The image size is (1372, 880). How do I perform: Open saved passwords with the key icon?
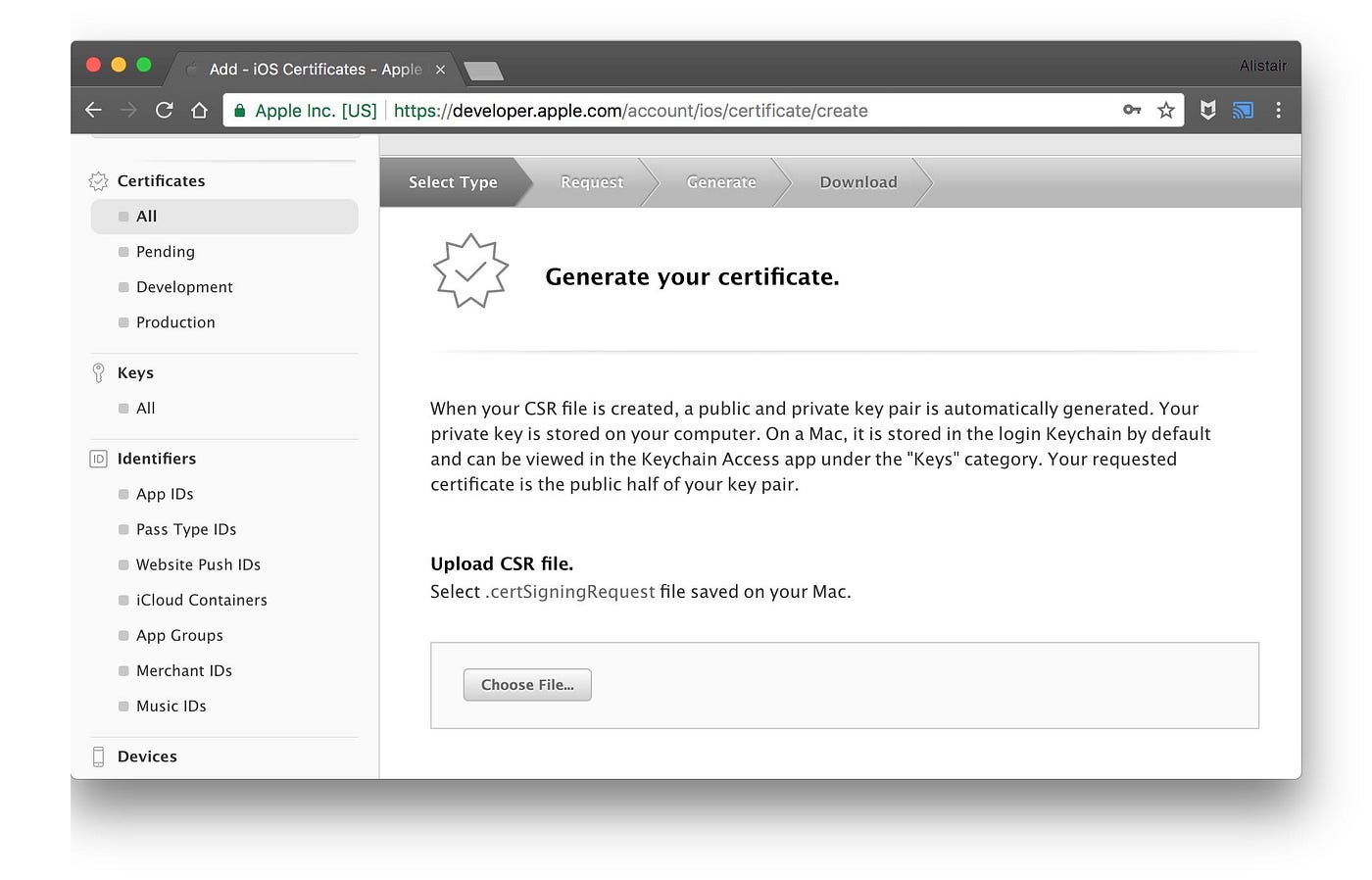[x=1131, y=110]
